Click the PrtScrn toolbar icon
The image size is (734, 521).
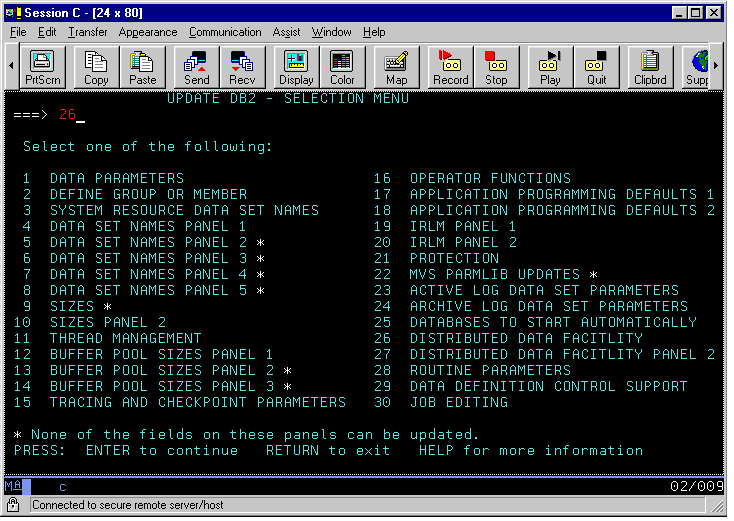click(42, 67)
